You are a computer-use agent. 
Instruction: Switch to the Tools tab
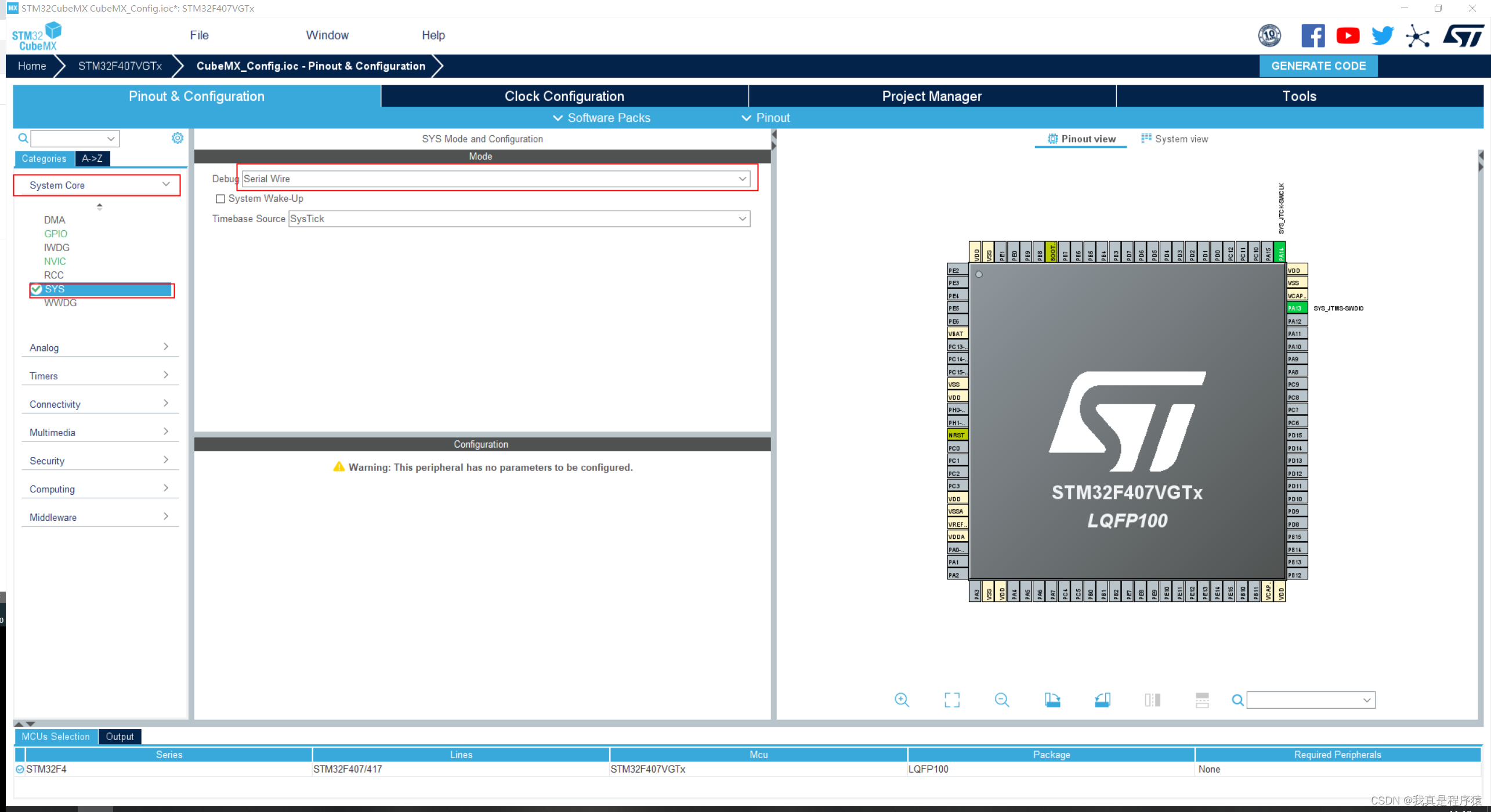(1299, 96)
